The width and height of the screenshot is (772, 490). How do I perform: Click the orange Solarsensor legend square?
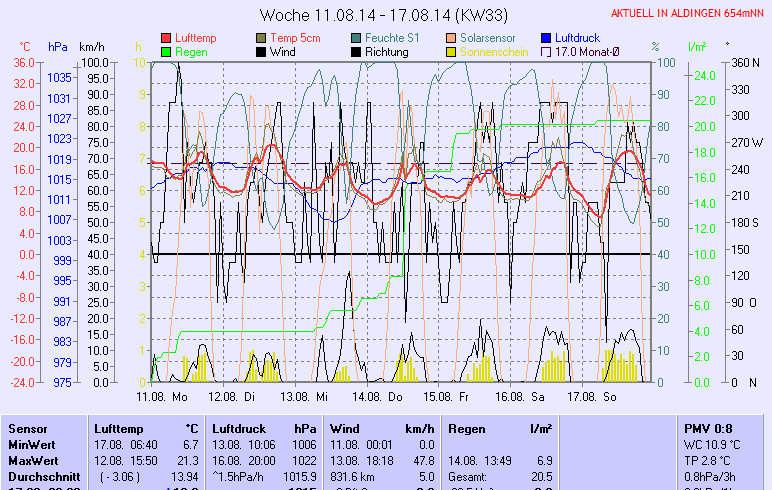tap(451, 38)
